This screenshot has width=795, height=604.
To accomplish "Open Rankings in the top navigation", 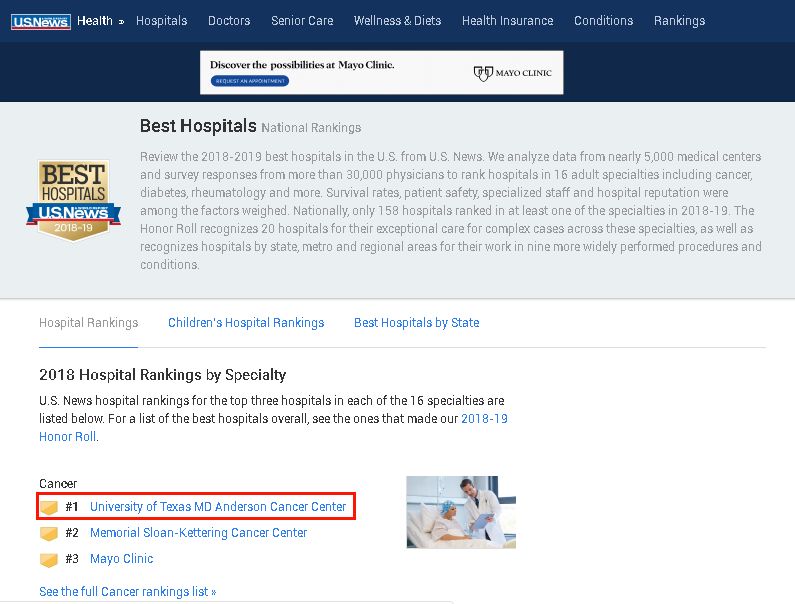I will click(679, 21).
